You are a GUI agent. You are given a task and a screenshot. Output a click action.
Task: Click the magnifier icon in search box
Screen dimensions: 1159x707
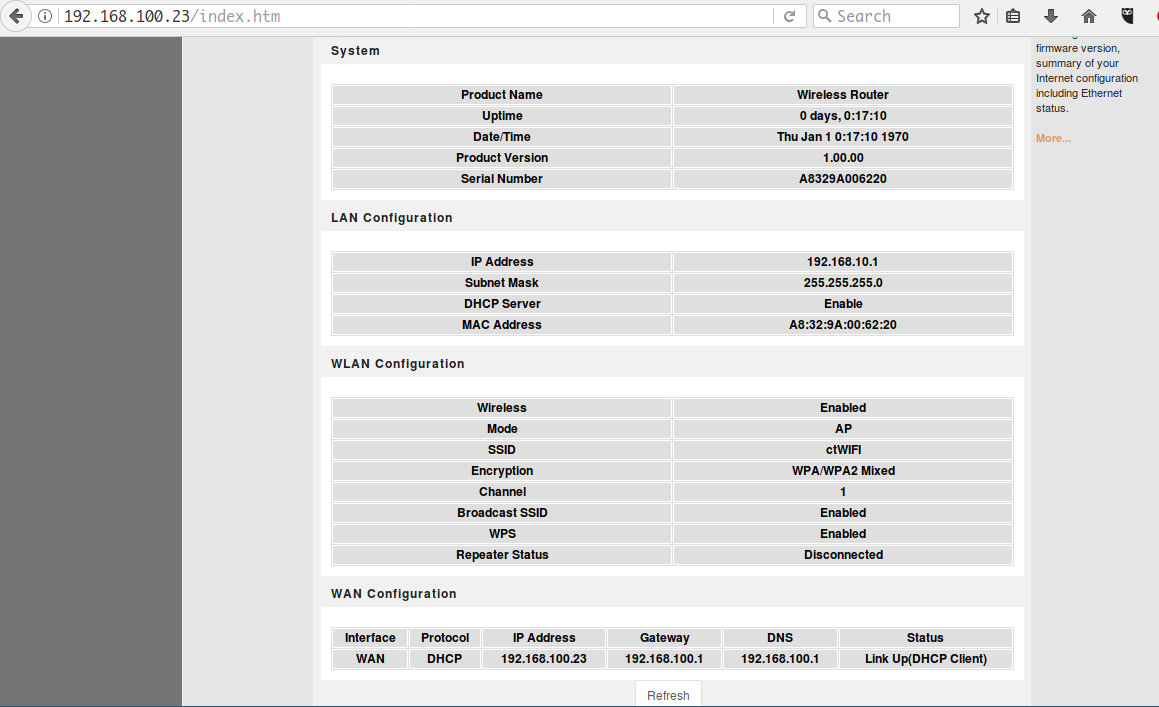coord(825,16)
